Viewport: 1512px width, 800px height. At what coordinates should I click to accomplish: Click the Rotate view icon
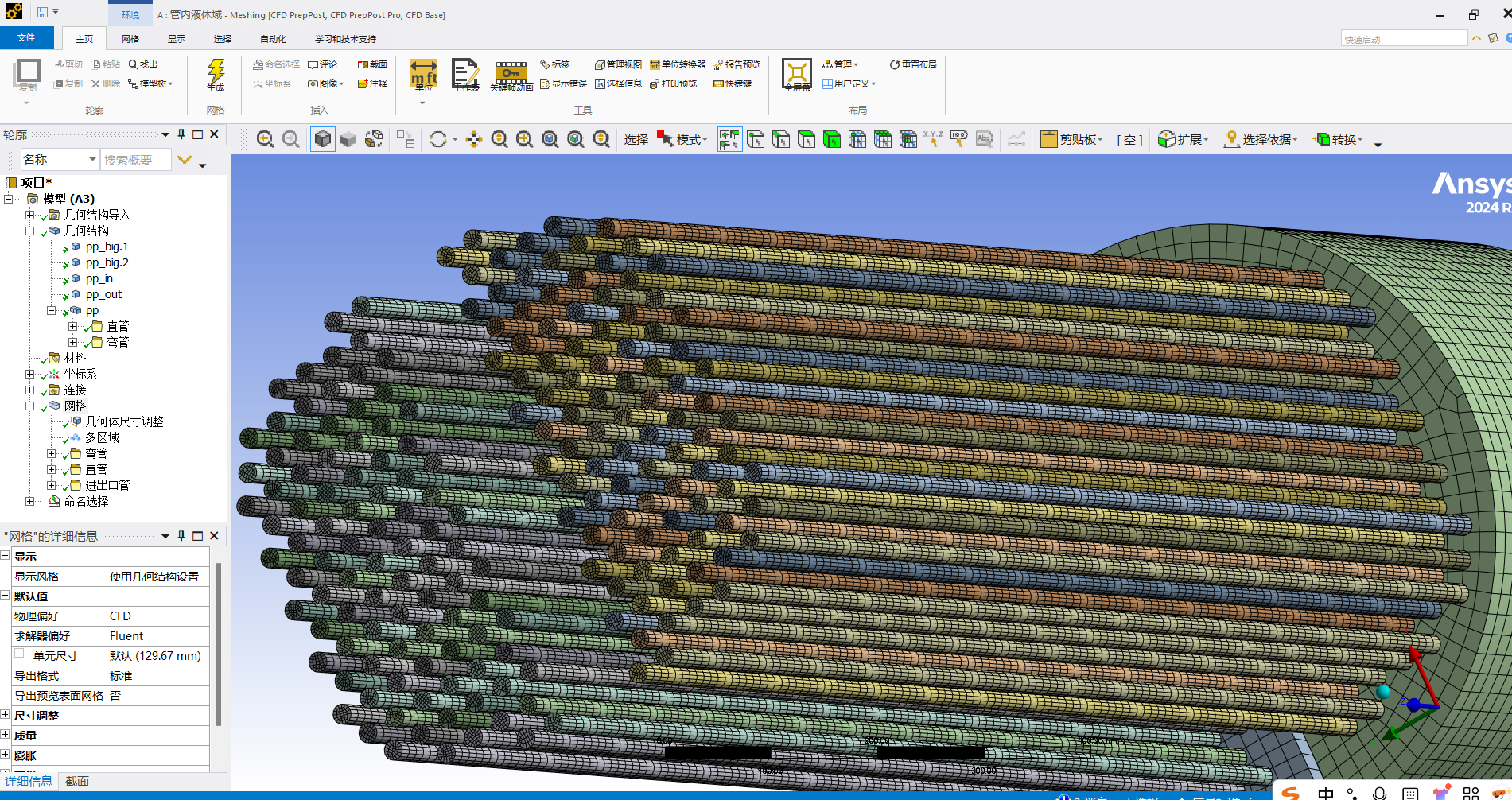pos(438,140)
